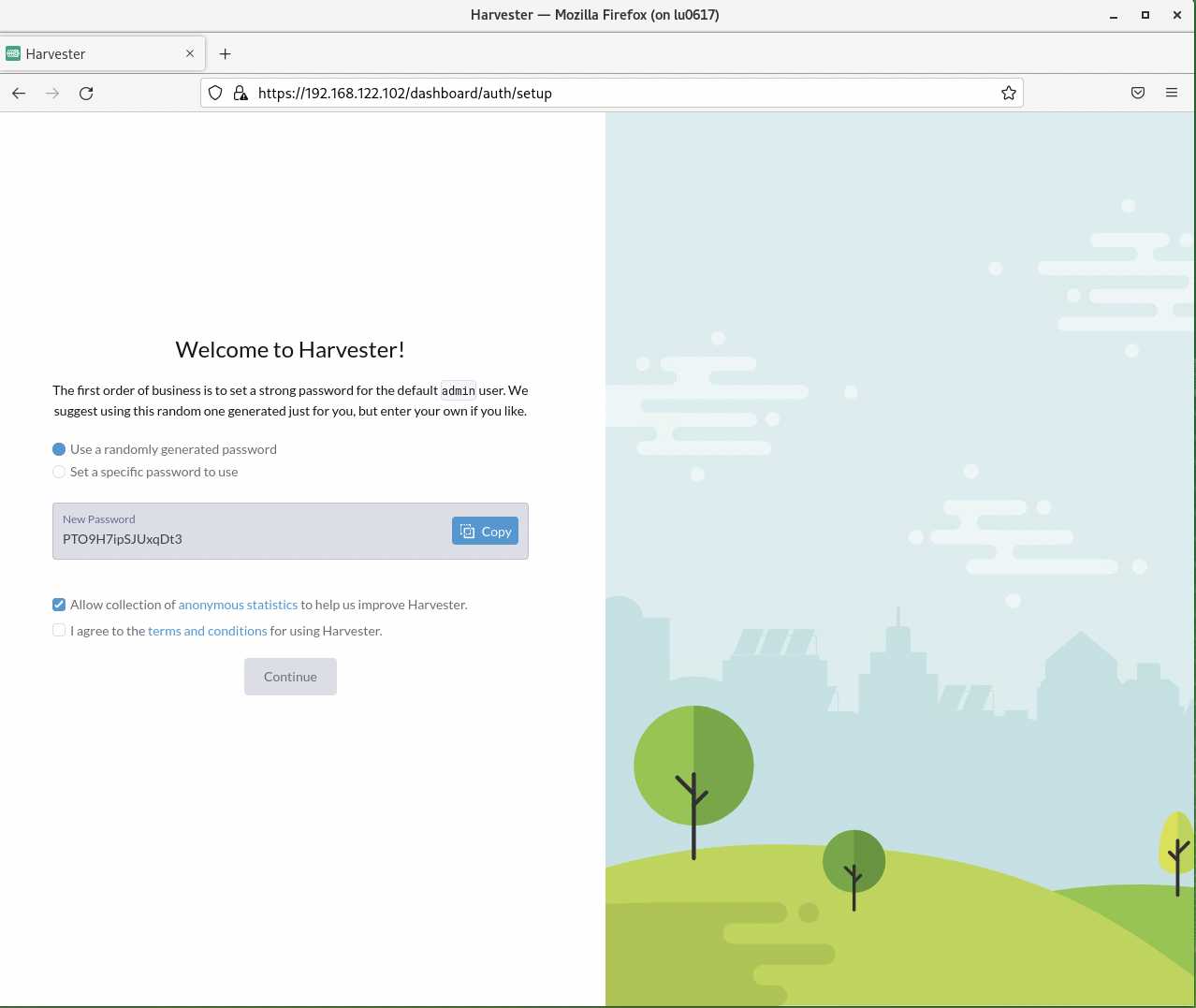The image size is (1196, 1008).
Task: Open the 'anonymous statistics' link
Action: 238,605
